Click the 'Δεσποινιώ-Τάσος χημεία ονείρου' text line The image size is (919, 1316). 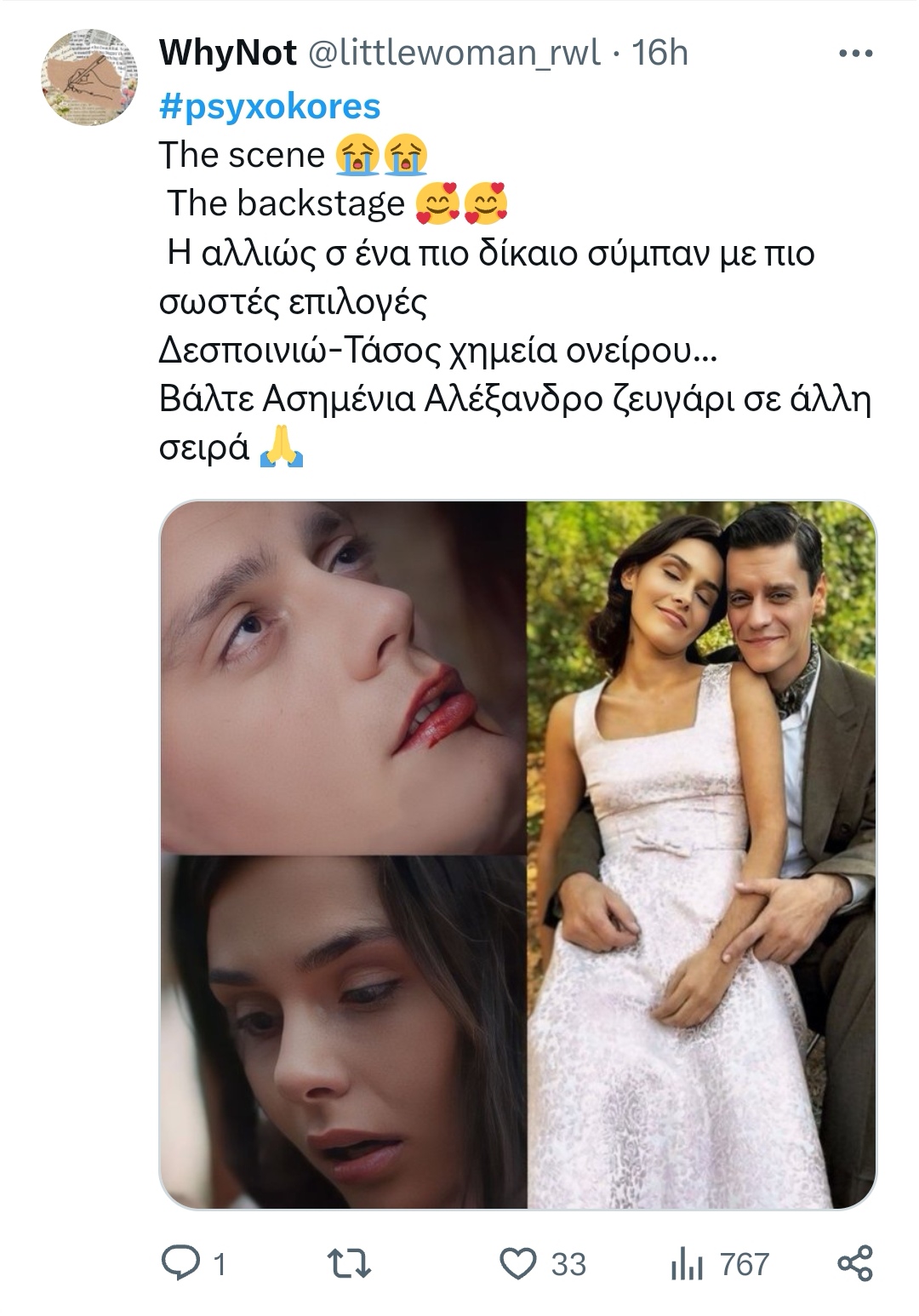pos(438,351)
